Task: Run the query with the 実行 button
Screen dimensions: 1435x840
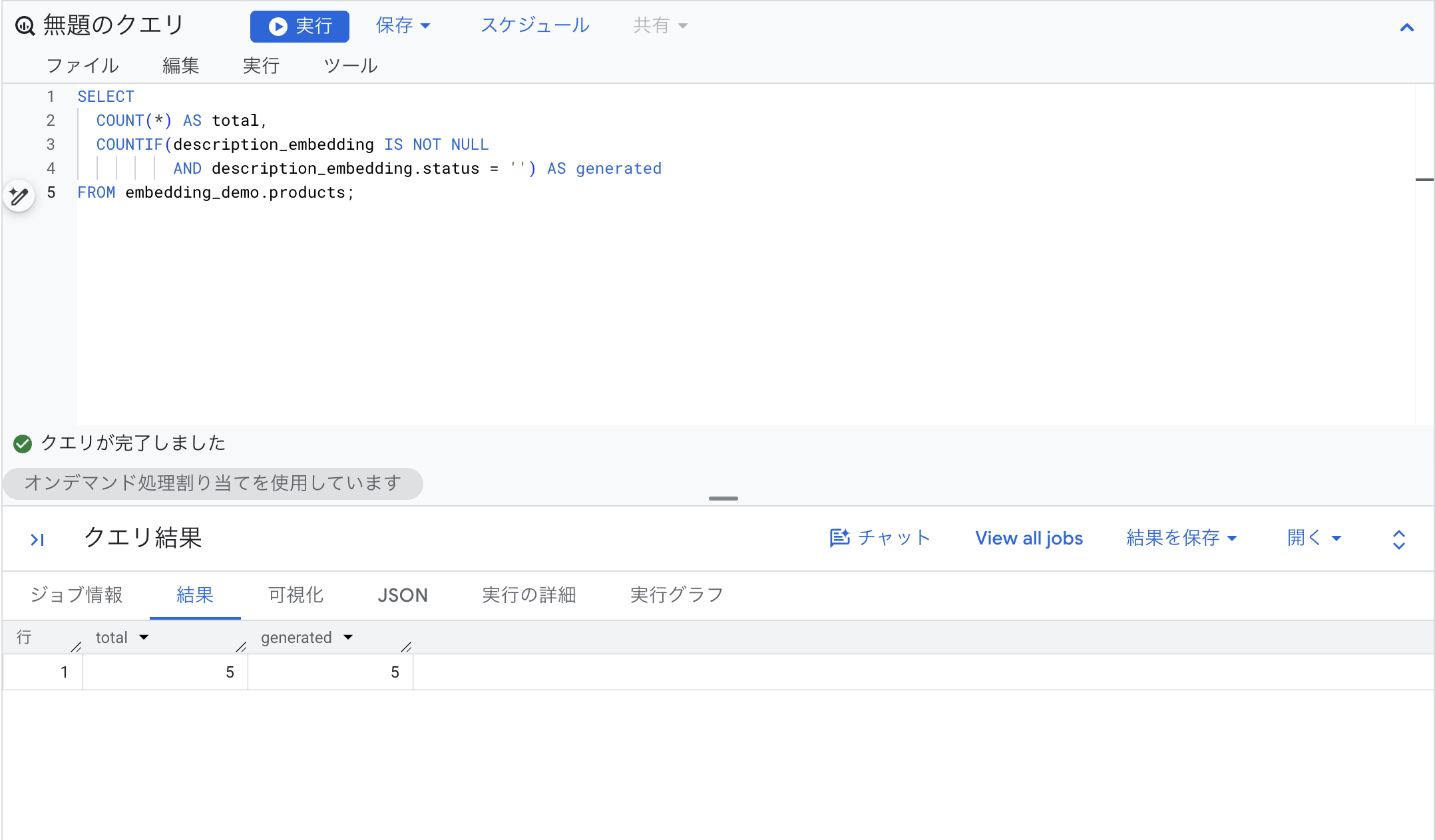Action: click(x=300, y=26)
